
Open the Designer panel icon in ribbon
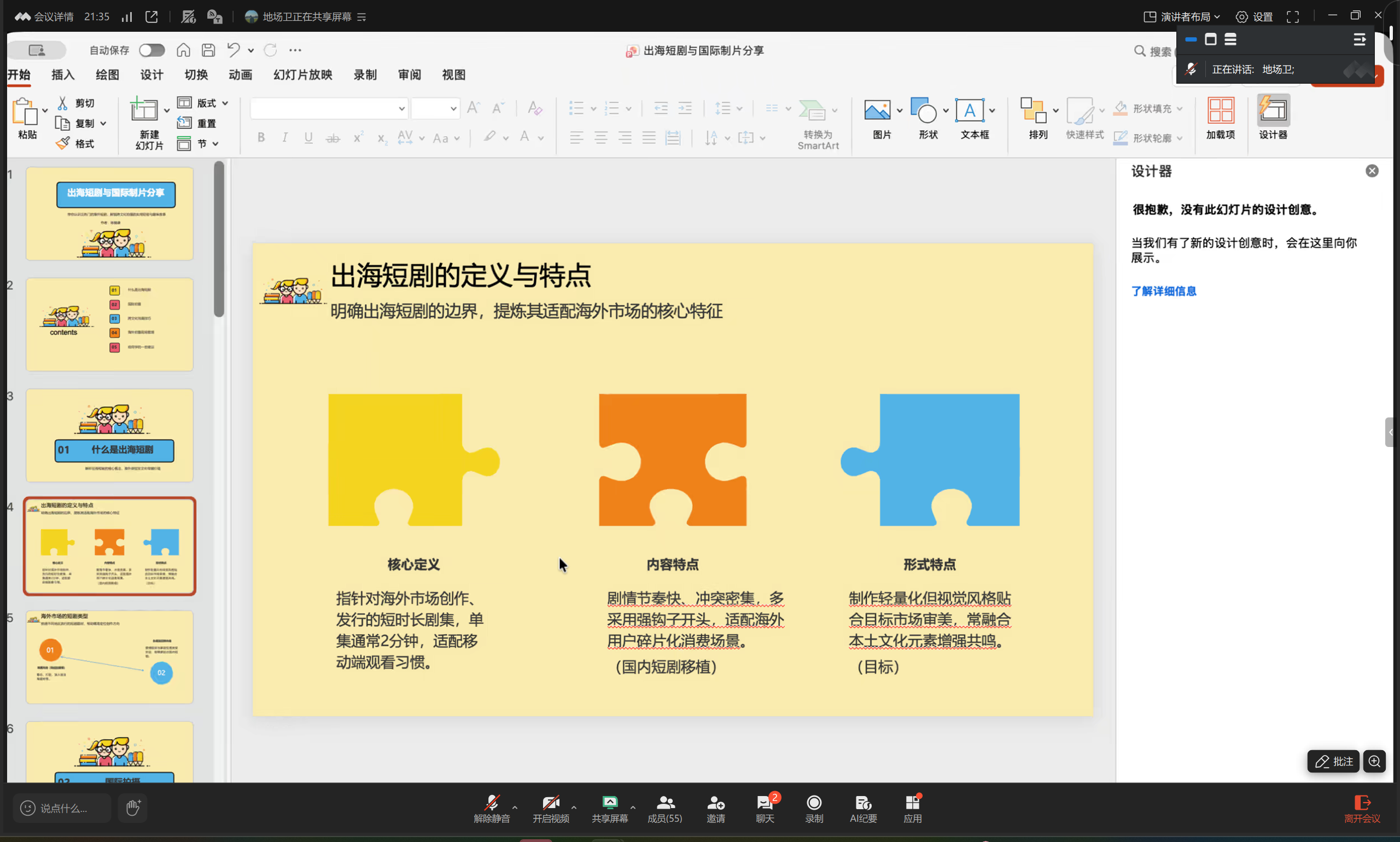1273,111
